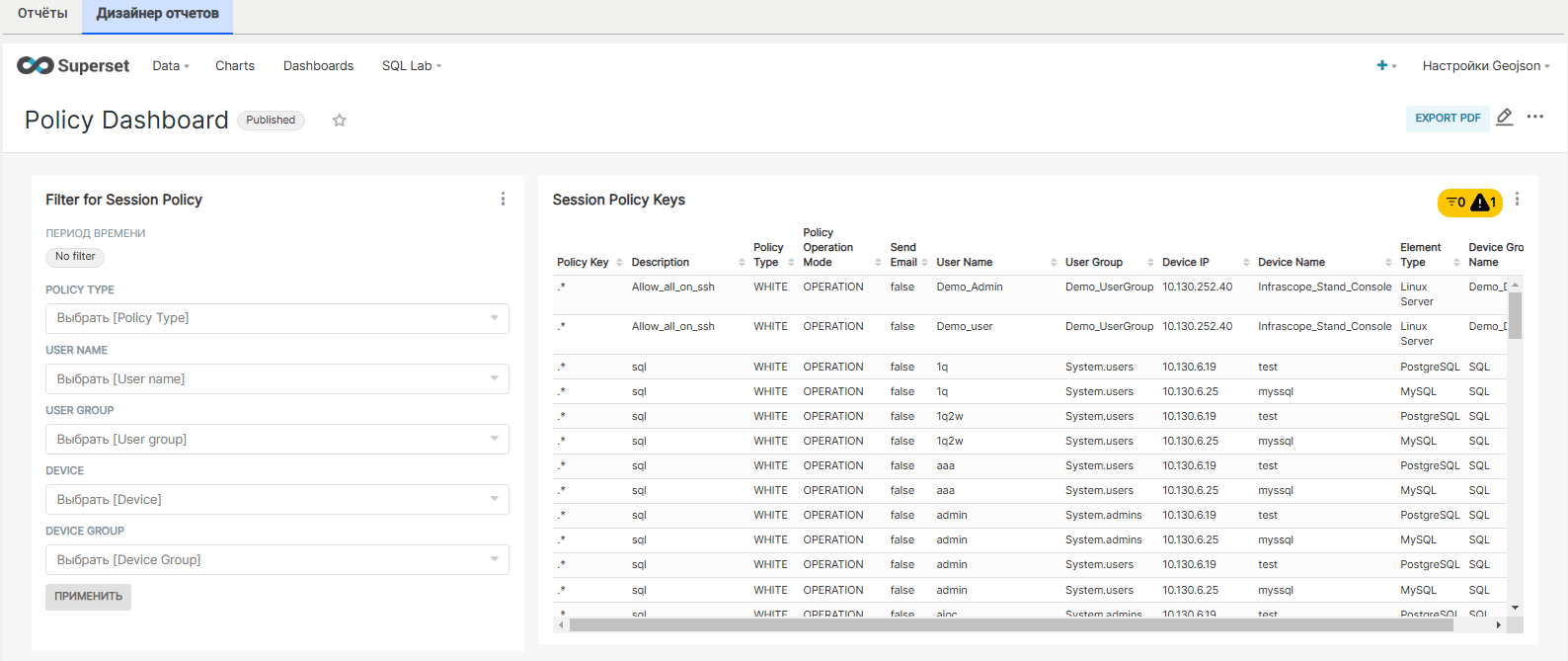
Task: Click the Demo_Admin user name cell
Action: pyautogui.click(x=970, y=288)
